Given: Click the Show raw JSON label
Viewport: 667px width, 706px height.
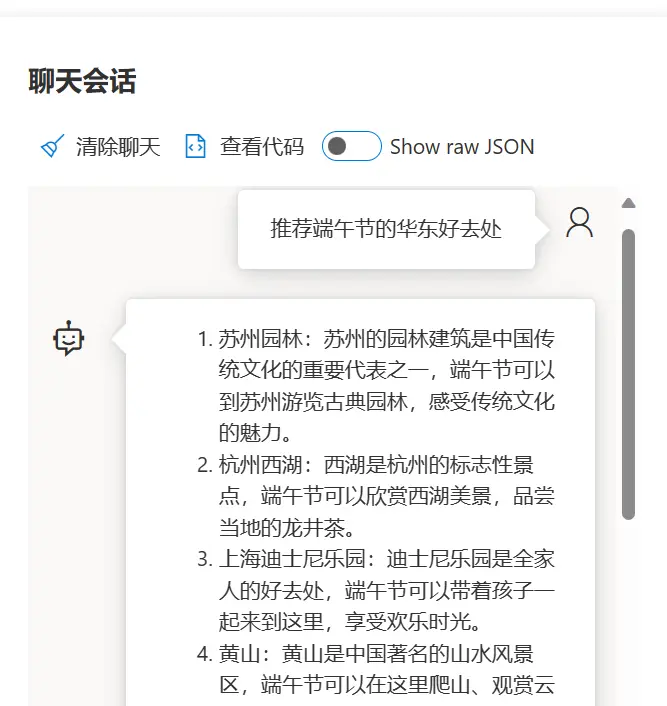Looking at the screenshot, I should point(462,147).
